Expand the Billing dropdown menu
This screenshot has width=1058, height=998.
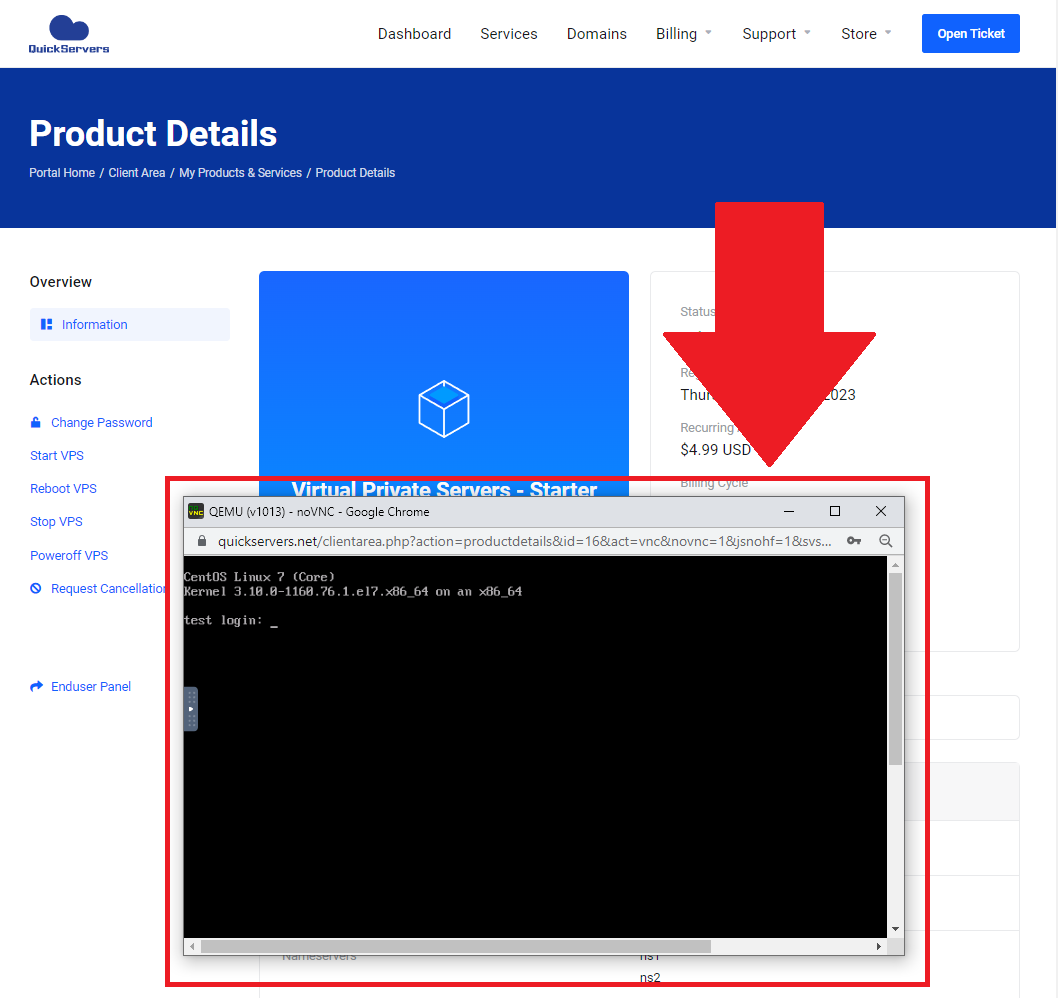(684, 34)
